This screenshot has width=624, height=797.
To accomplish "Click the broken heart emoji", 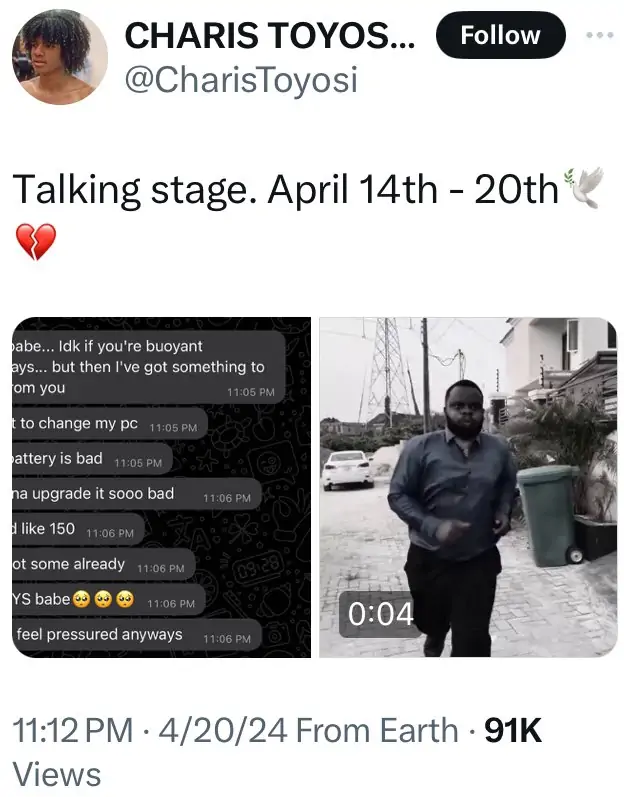I will pyautogui.click(x=36, y=242).
